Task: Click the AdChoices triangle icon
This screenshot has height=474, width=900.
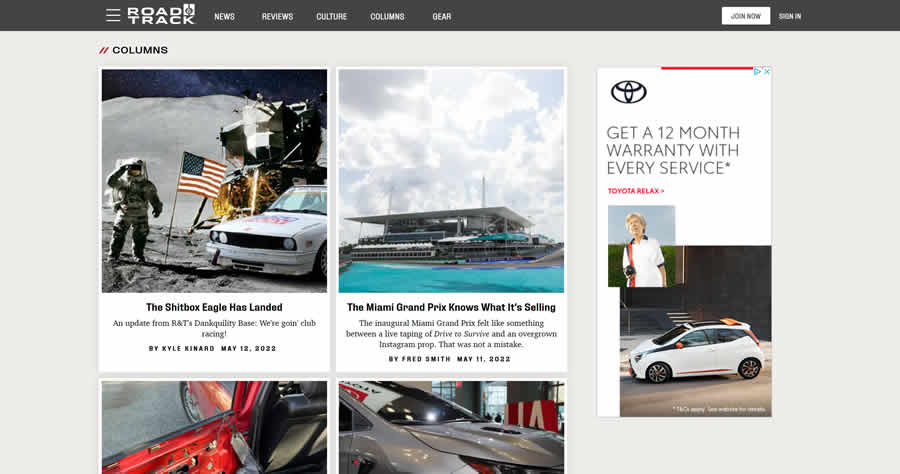Action: point(757,72)
